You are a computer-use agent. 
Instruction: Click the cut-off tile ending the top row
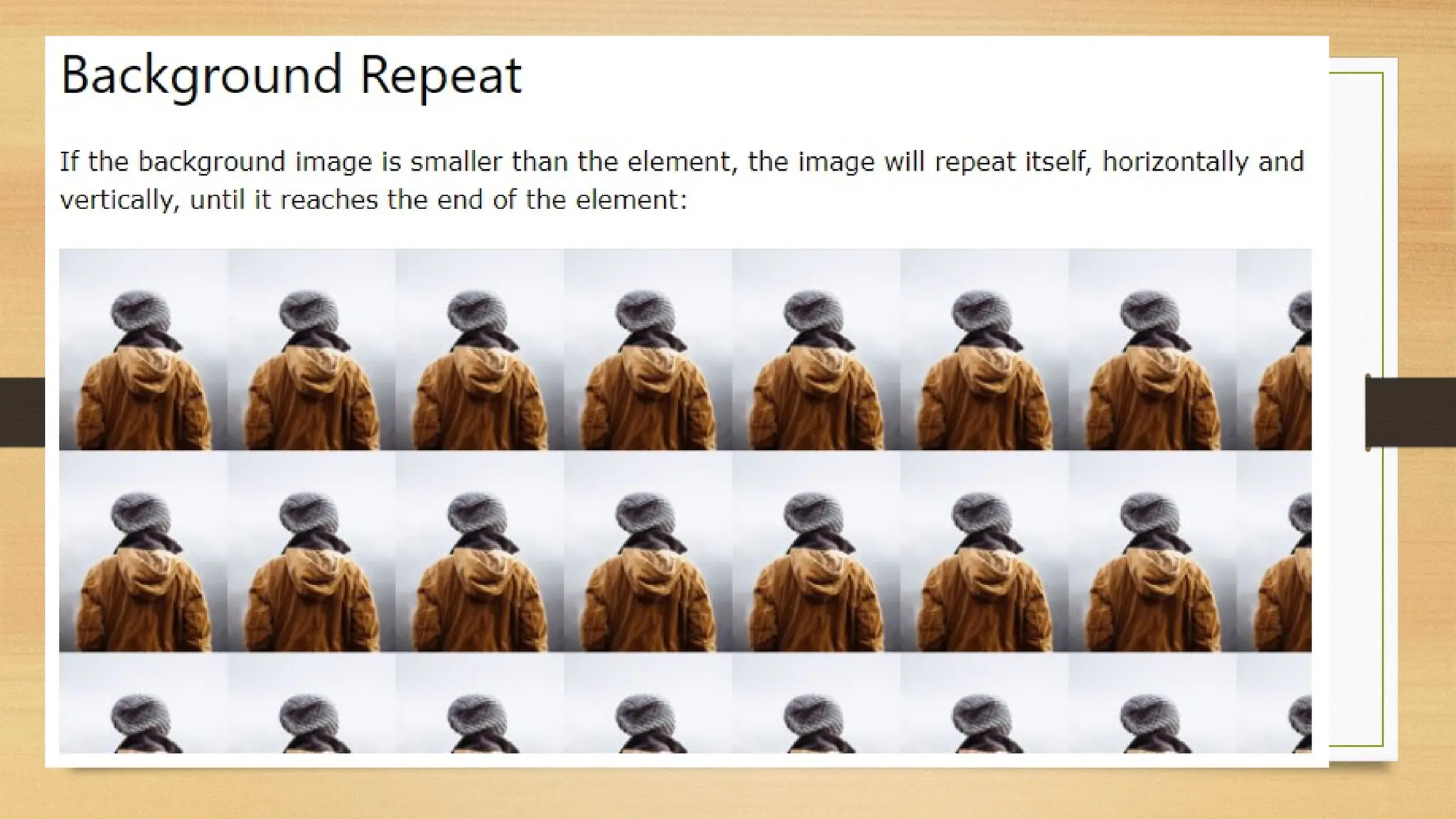click(x=1275, y=349)
